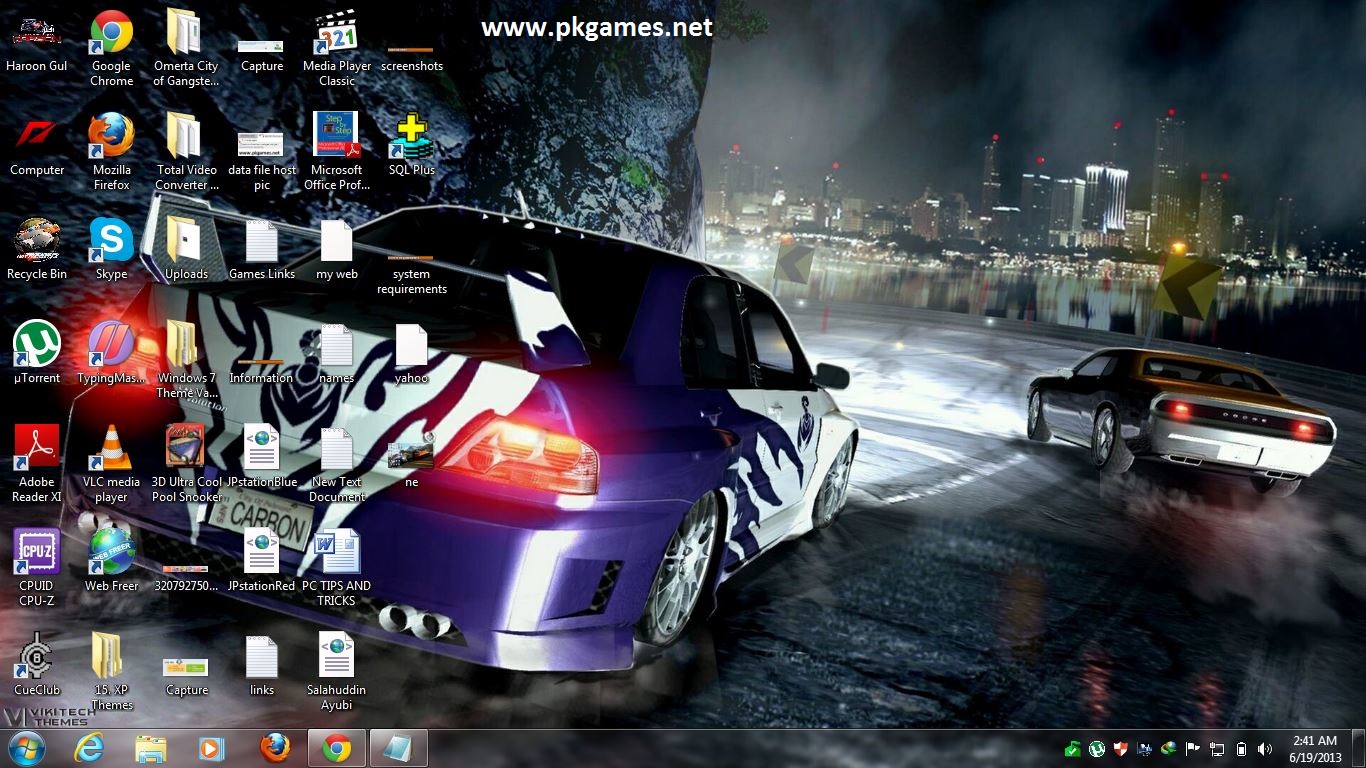This screenshot has width=1366, height=768.
Task: Select the 'ne' image thumbnail icon
Action: [x=411, y=459]
